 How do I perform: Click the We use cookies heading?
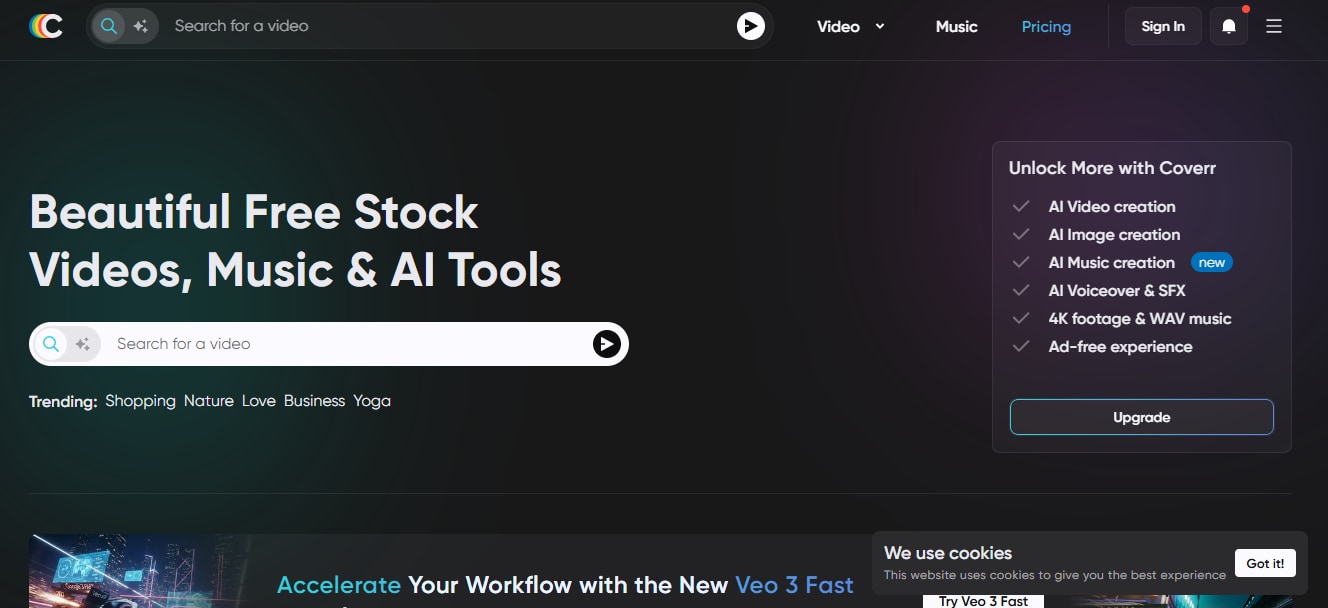[x=948, y=553]
